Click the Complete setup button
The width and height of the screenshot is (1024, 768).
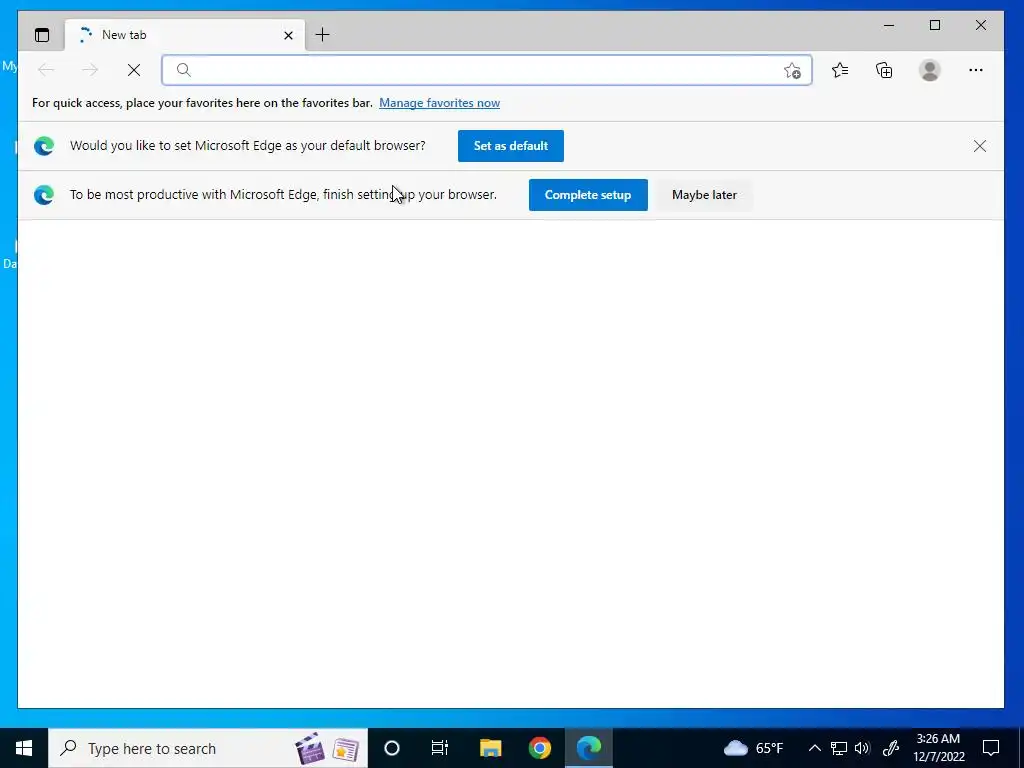[588, 195]
